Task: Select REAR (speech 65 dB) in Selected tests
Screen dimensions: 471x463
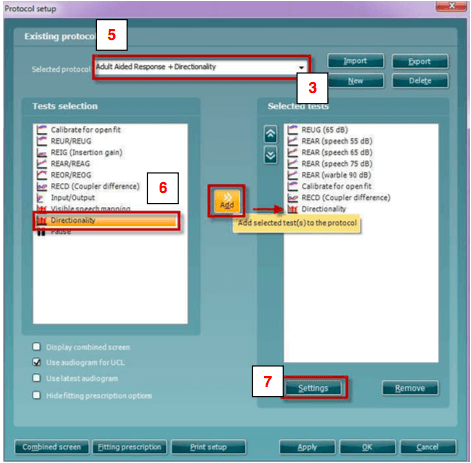Action: tap(337, 152)
